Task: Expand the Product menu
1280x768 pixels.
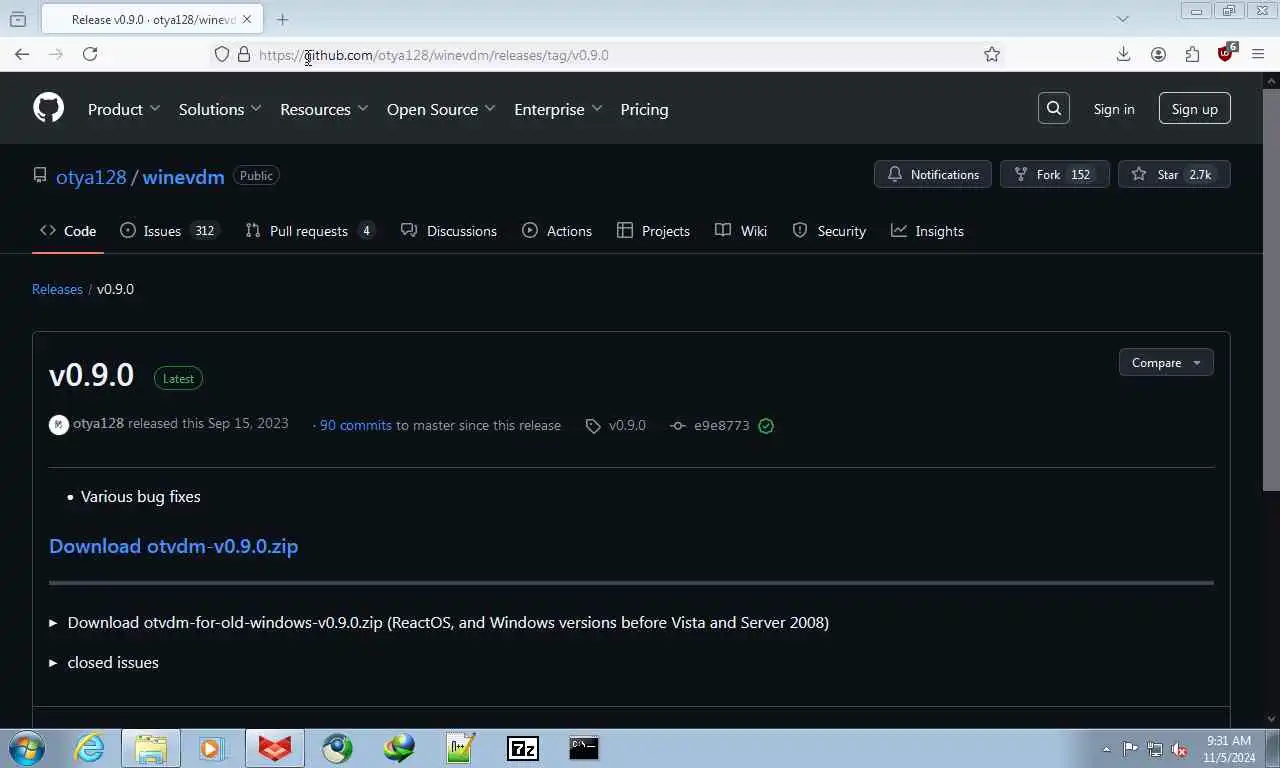Action: 124,109
